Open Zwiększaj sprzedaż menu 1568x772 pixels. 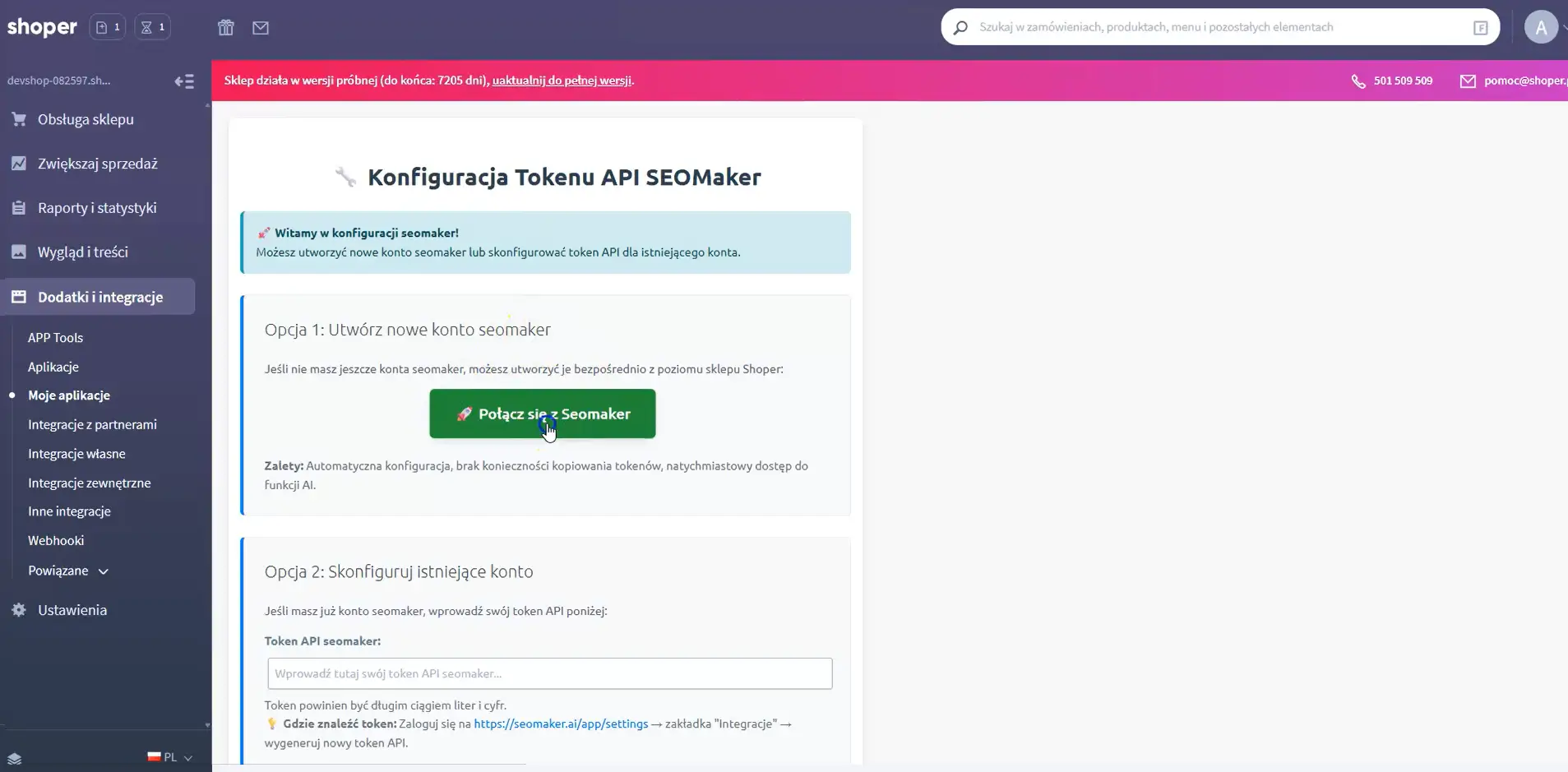pyautogui.click(x=97, y=164)
